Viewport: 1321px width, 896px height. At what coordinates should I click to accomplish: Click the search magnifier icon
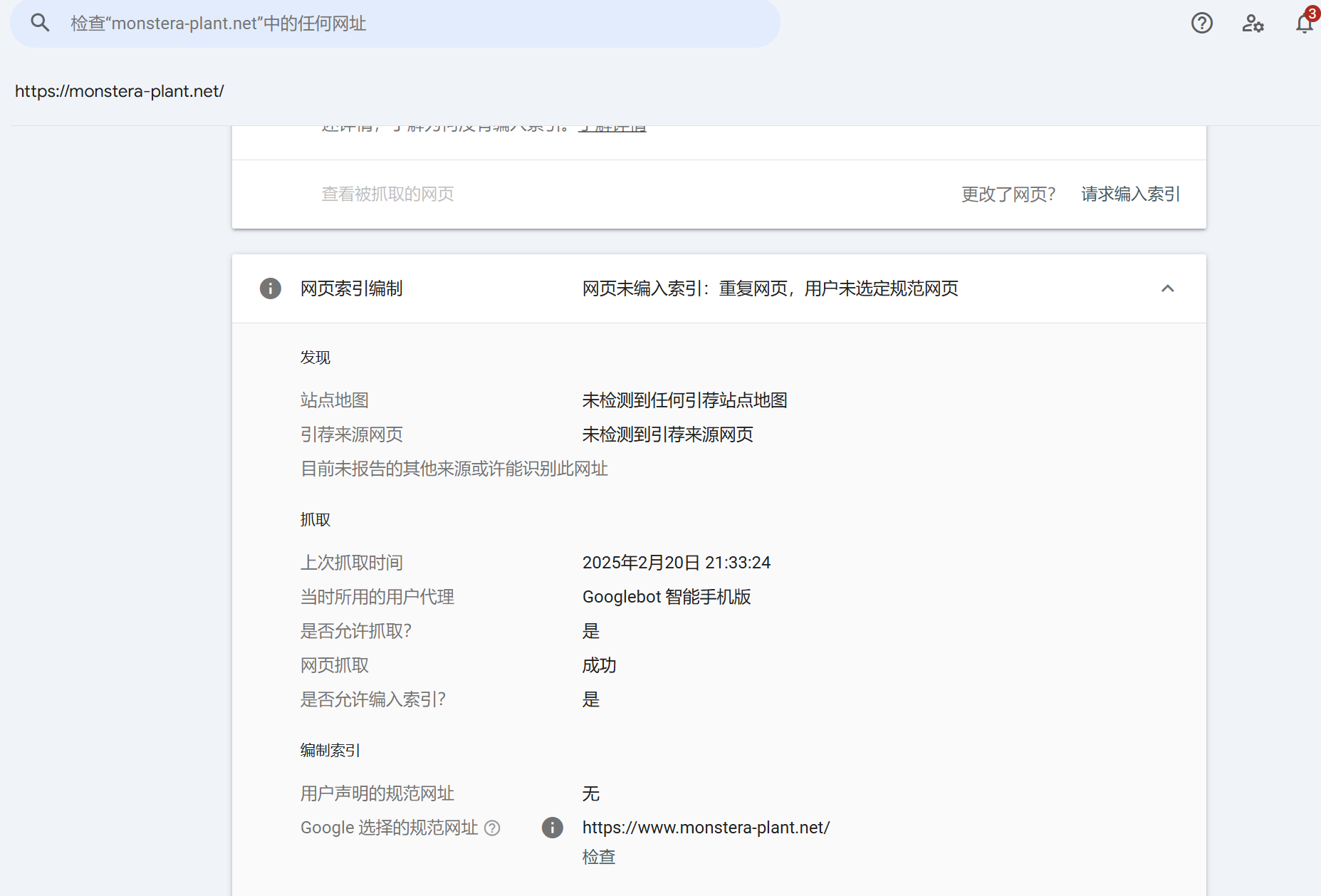[x=40, y=23]
